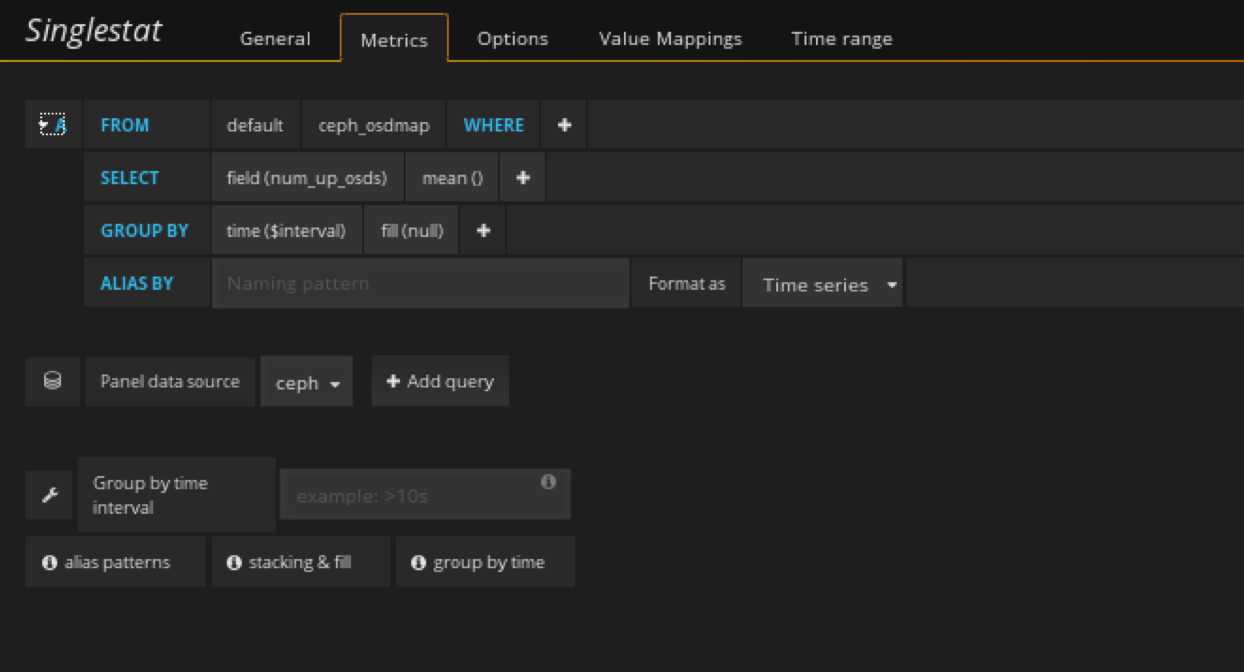Open the ceph data source dropdown

point(307,382)
